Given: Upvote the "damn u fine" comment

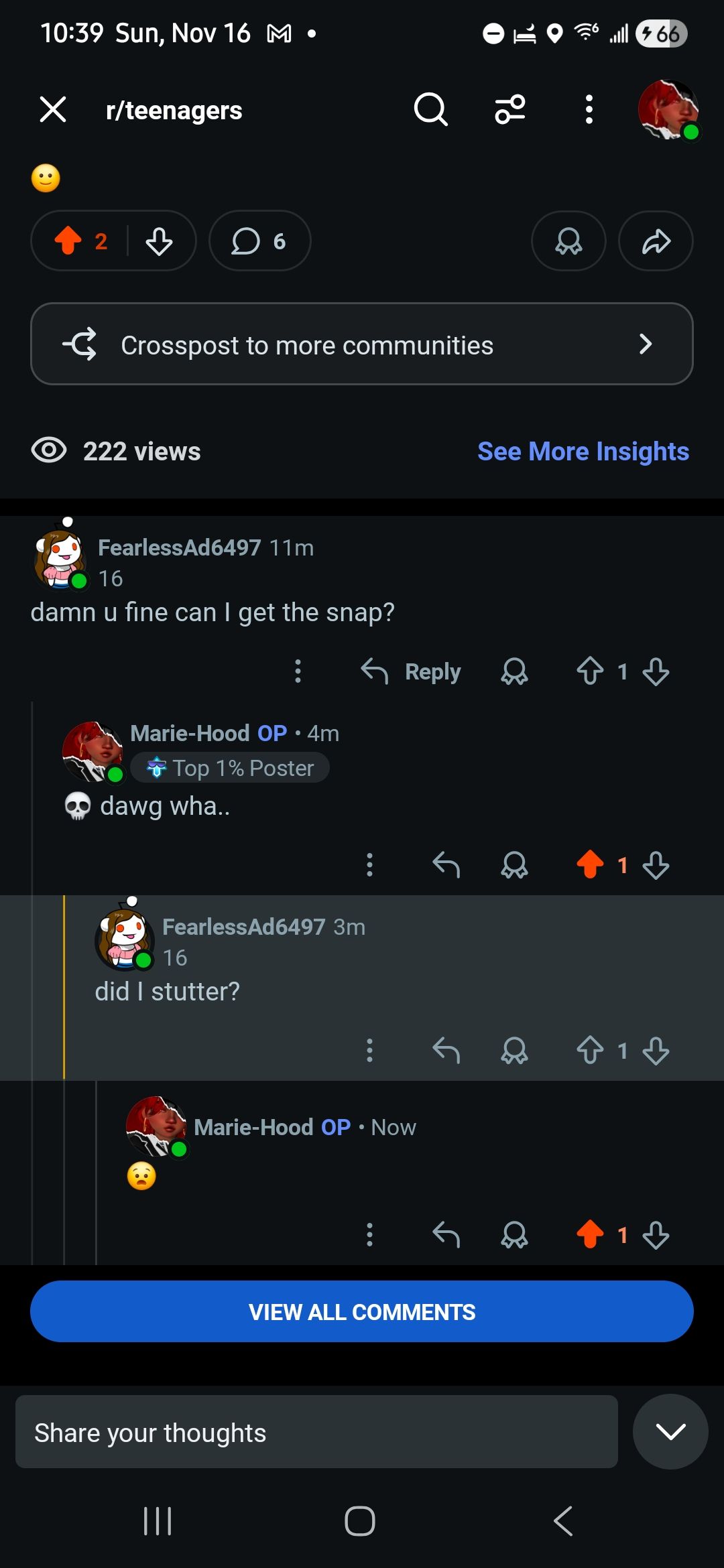Looking at the screenshot, I should (590, 671).
